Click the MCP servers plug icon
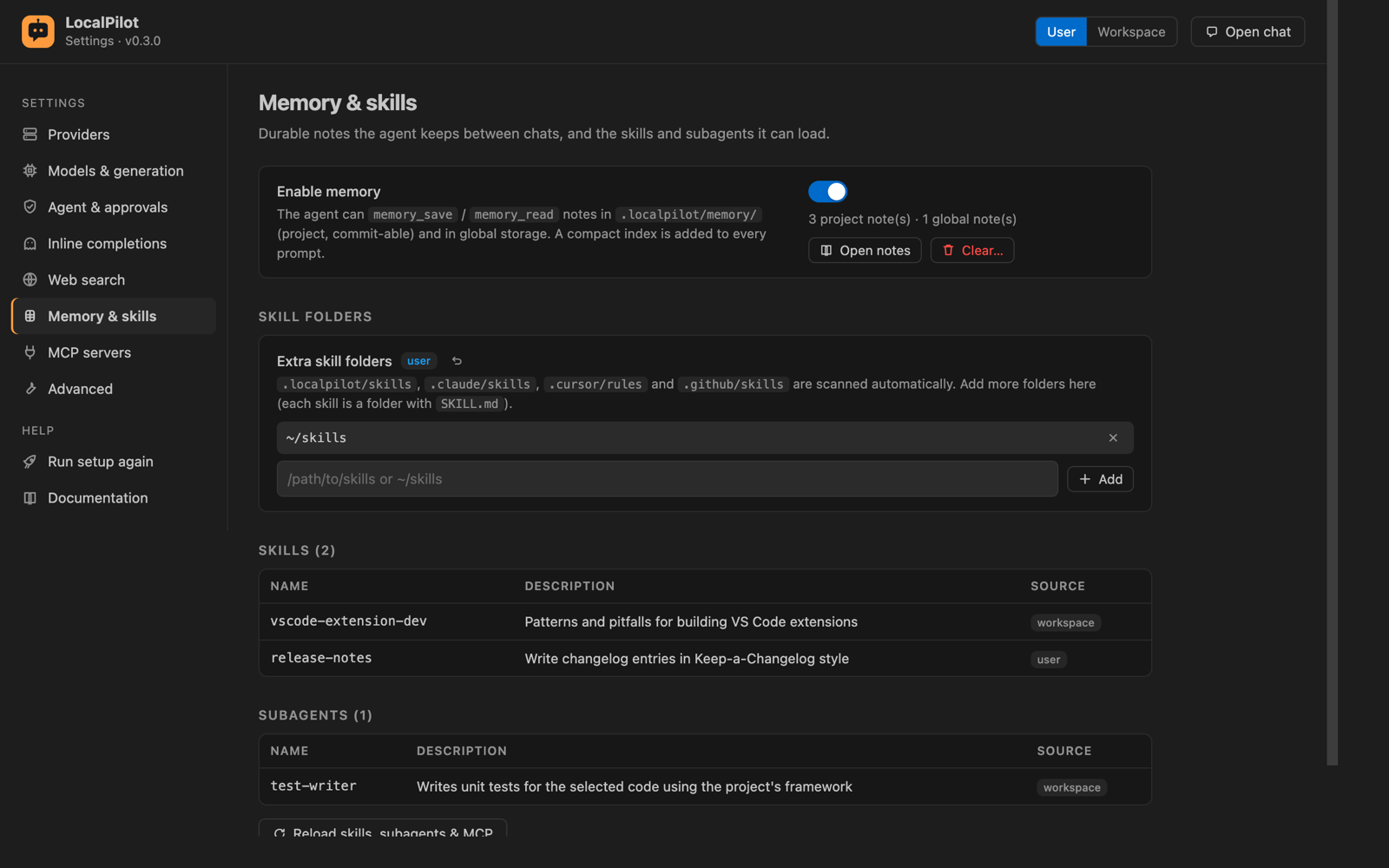Image resolution: width=1389 pixels, height=868 pixels. click(30, 352)
